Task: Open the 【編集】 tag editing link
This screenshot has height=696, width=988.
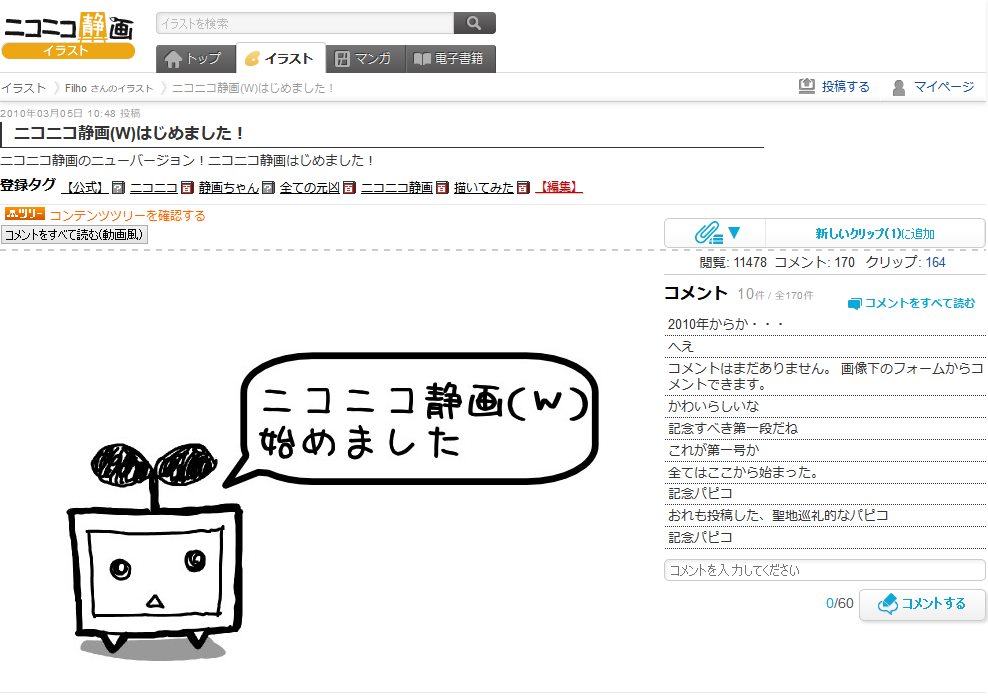Action: (558, 188)
